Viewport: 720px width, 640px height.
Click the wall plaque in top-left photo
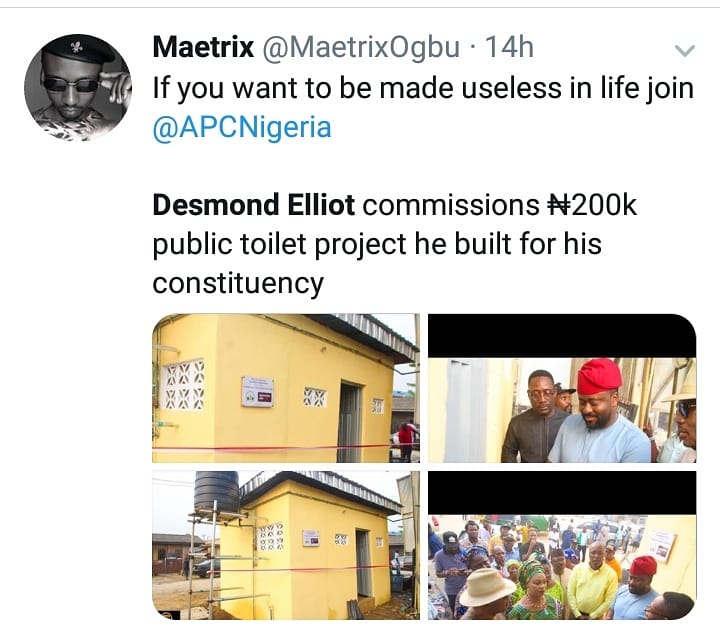click(x=257, y=391)
